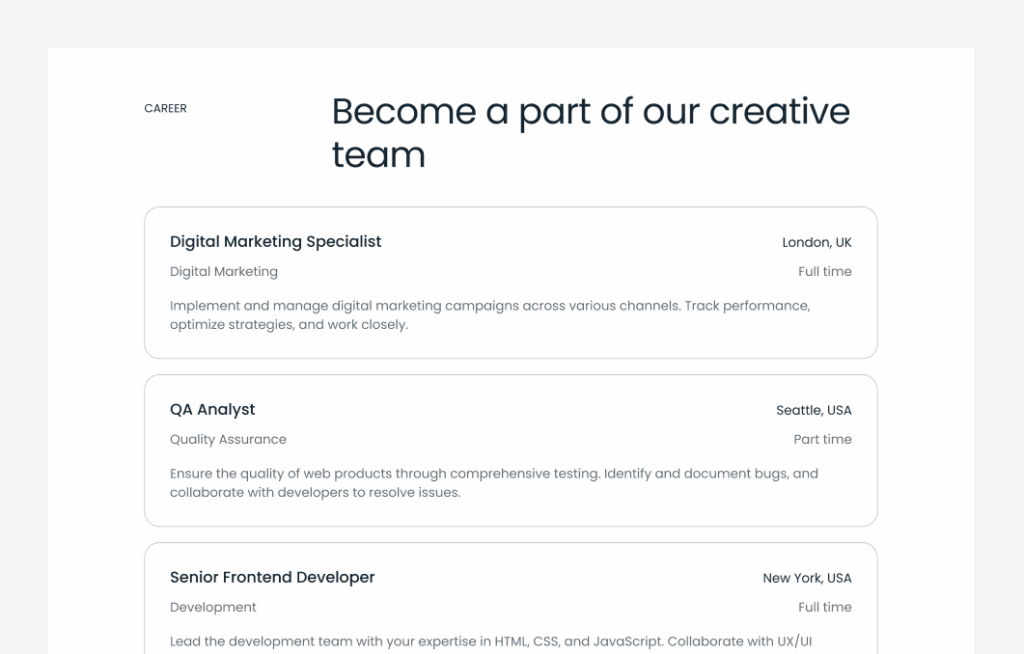Click the 'Become a part of our creative team' heading
1024x654 pixels.
(590, 112)
